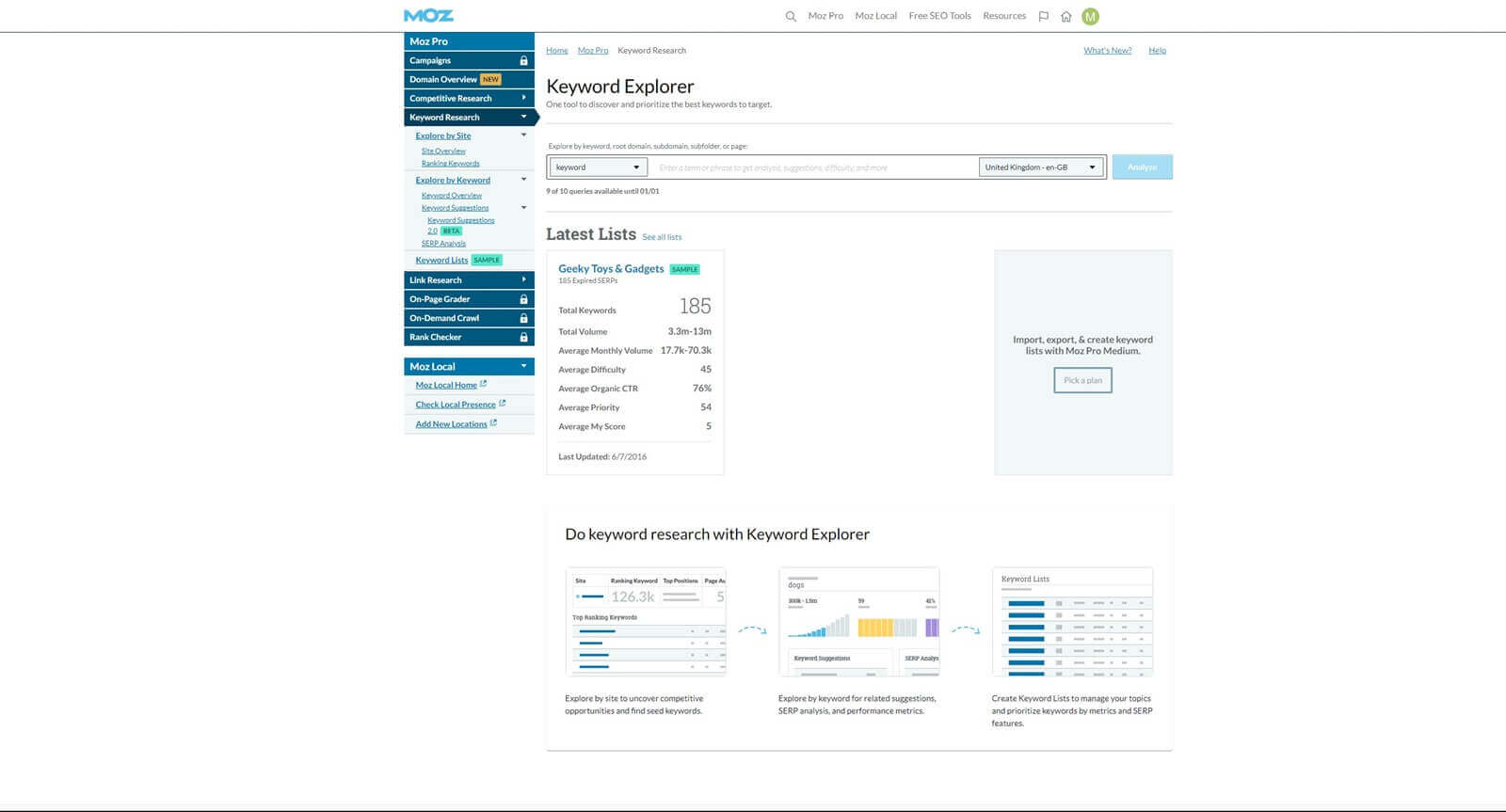Click the On-Demand Crawl lock icon

(524, 318)
